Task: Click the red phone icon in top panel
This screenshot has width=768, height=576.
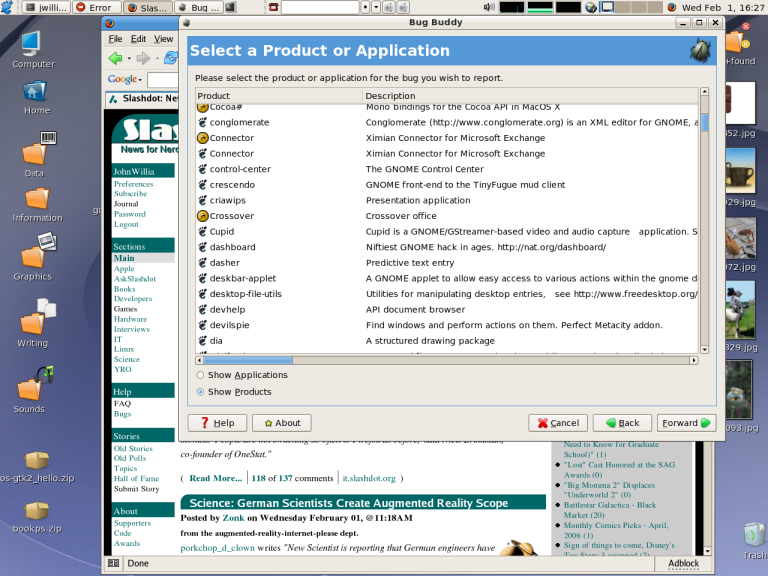Action: click(x=273, y=7)
